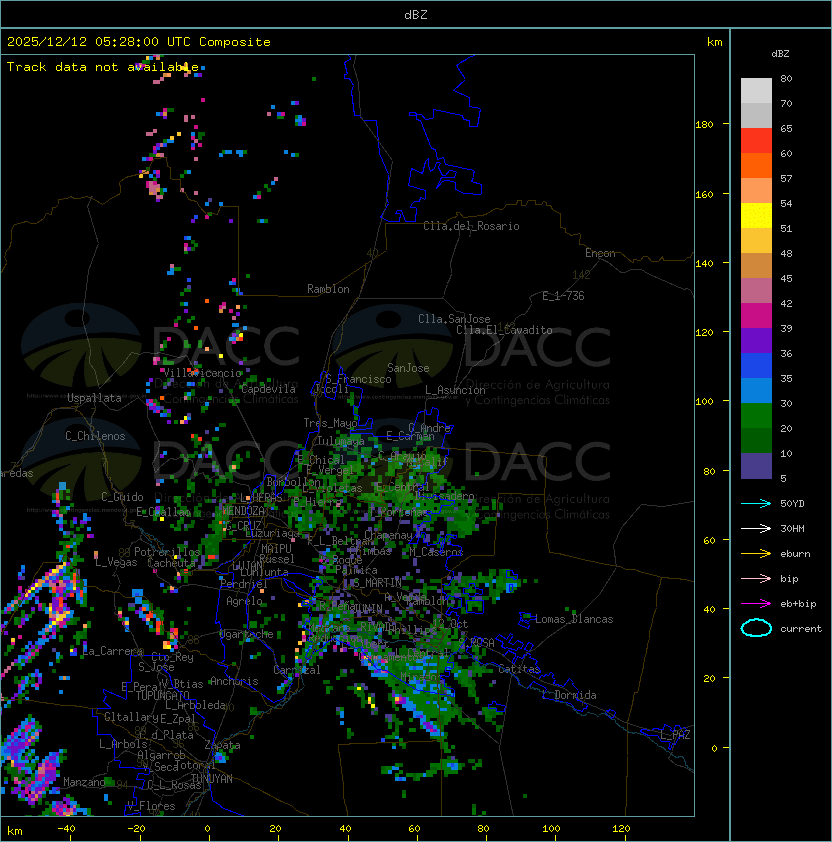Click the 'Uspallata' place label

94,398
